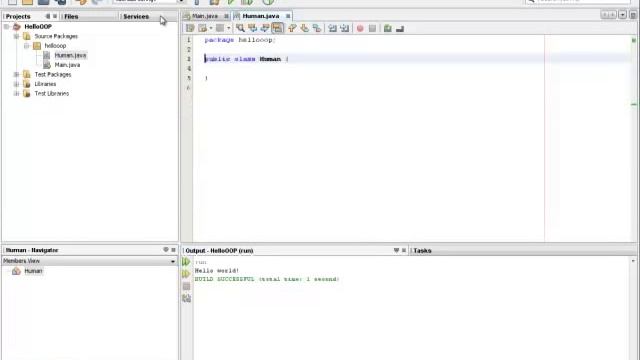The image size is (640, 360).
Task: Select the Output - HelloOOP (run) tab
Action: 219,250
